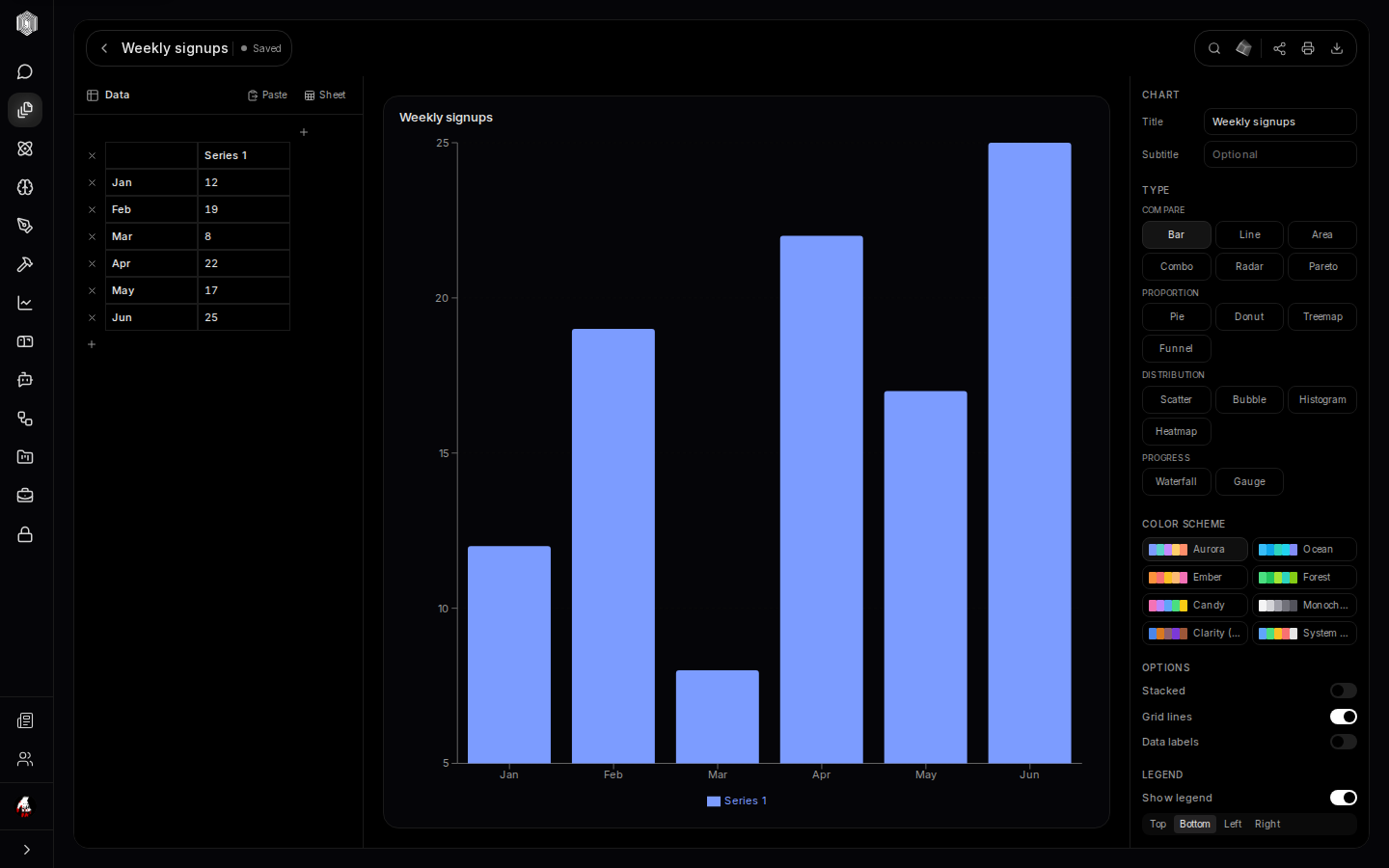Select the Pie chart type
1389x868 pixels.
click(1177, 316)
